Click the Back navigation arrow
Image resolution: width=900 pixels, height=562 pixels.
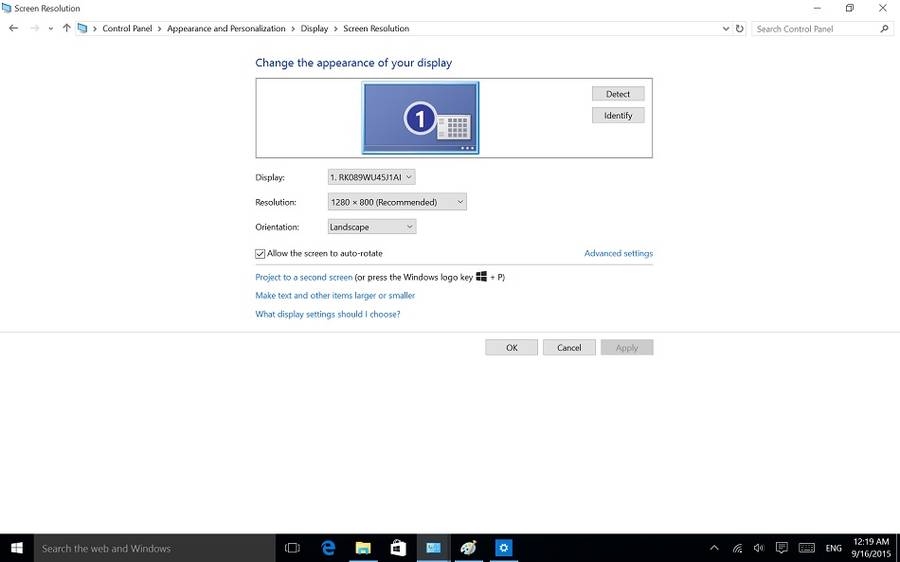[x=13, y=28]
